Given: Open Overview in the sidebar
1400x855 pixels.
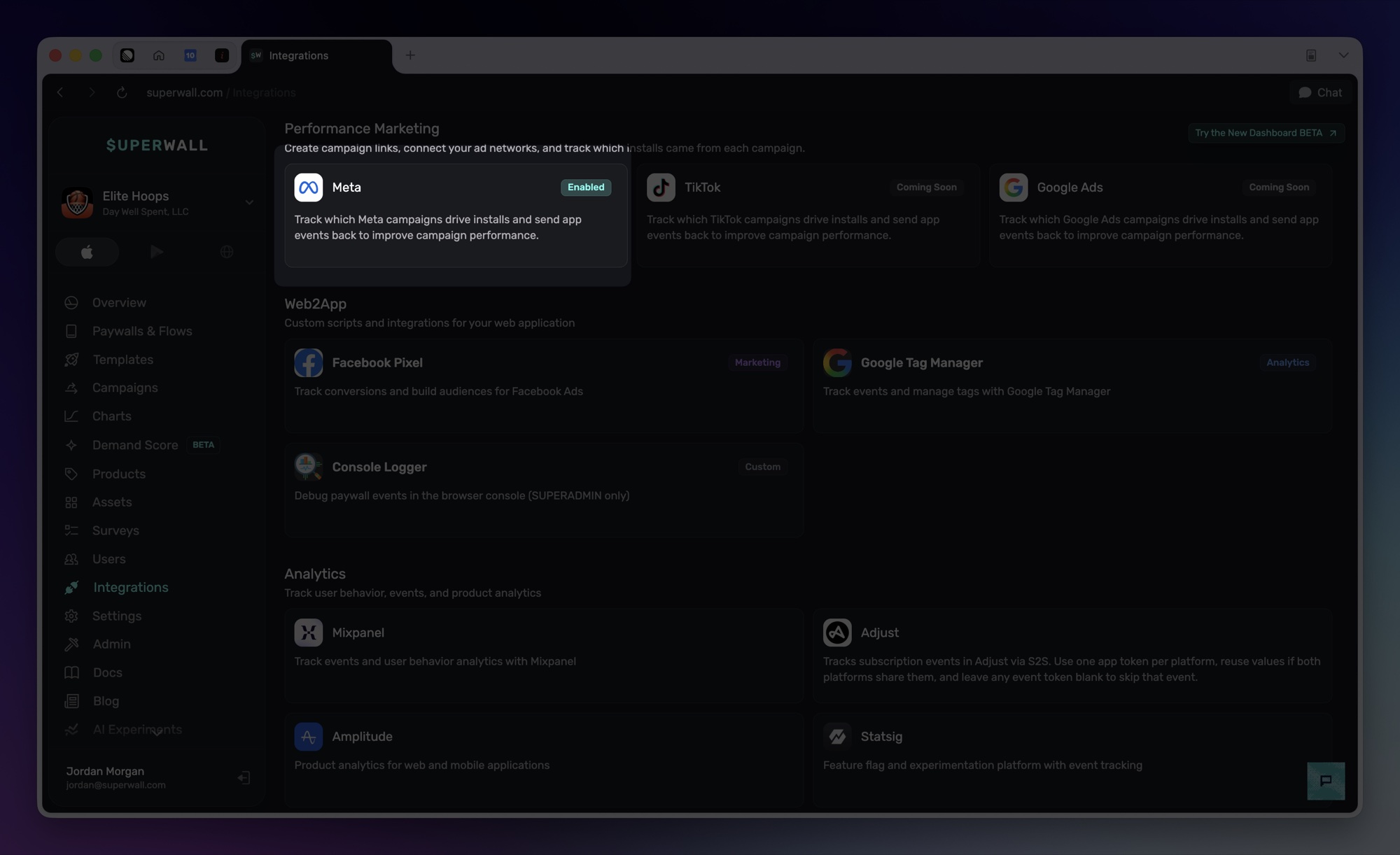Looking at the screenshot, I should pyautogui.click(x=119, y=302).
